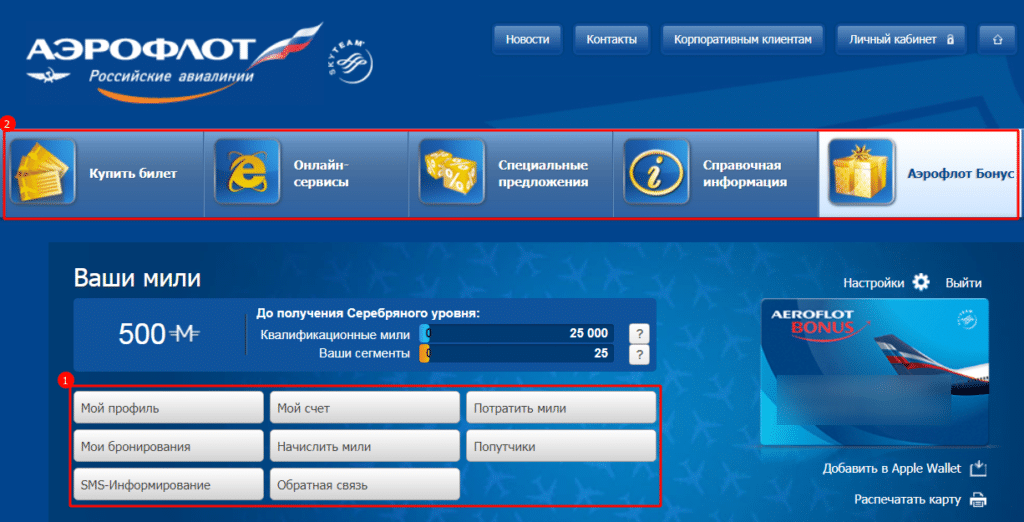Open the Мой профиль button
The height and width of the screenshot is (522, 1024).
168,408
